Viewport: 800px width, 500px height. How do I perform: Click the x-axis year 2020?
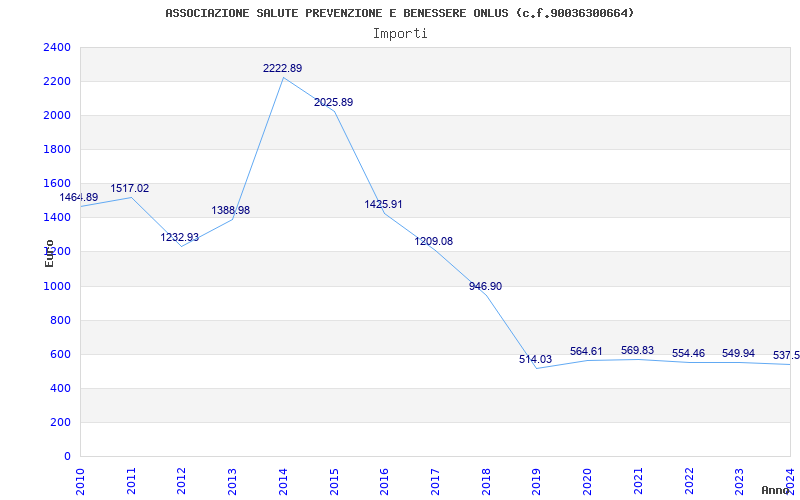(x=587, y=481)
